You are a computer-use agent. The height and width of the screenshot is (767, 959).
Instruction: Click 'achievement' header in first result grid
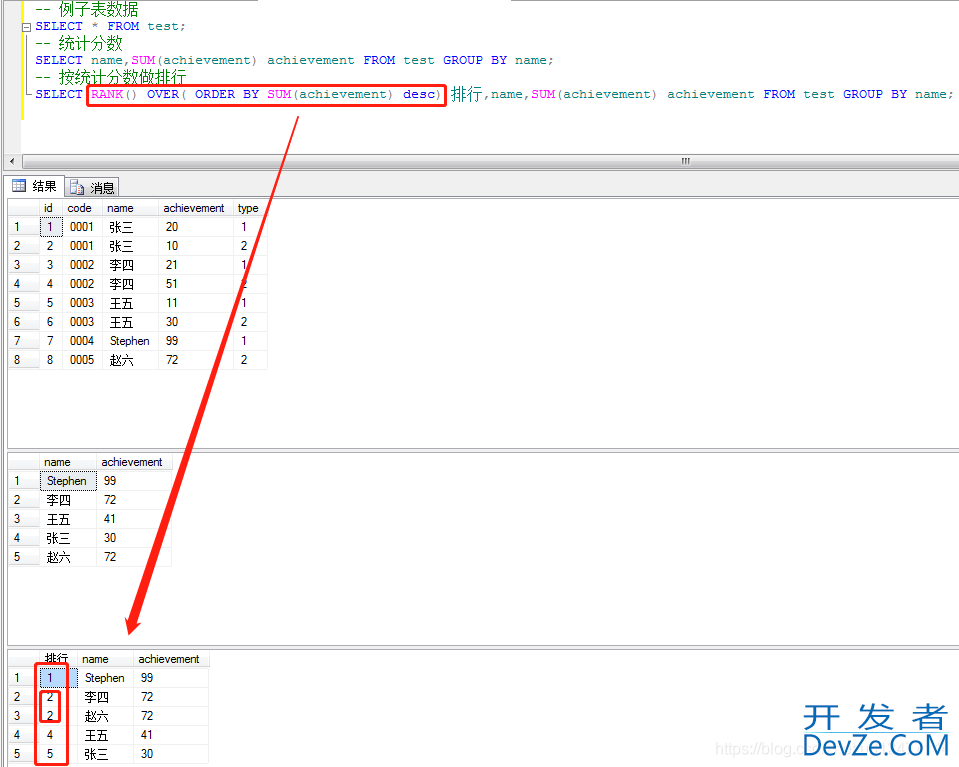[194, 208]
